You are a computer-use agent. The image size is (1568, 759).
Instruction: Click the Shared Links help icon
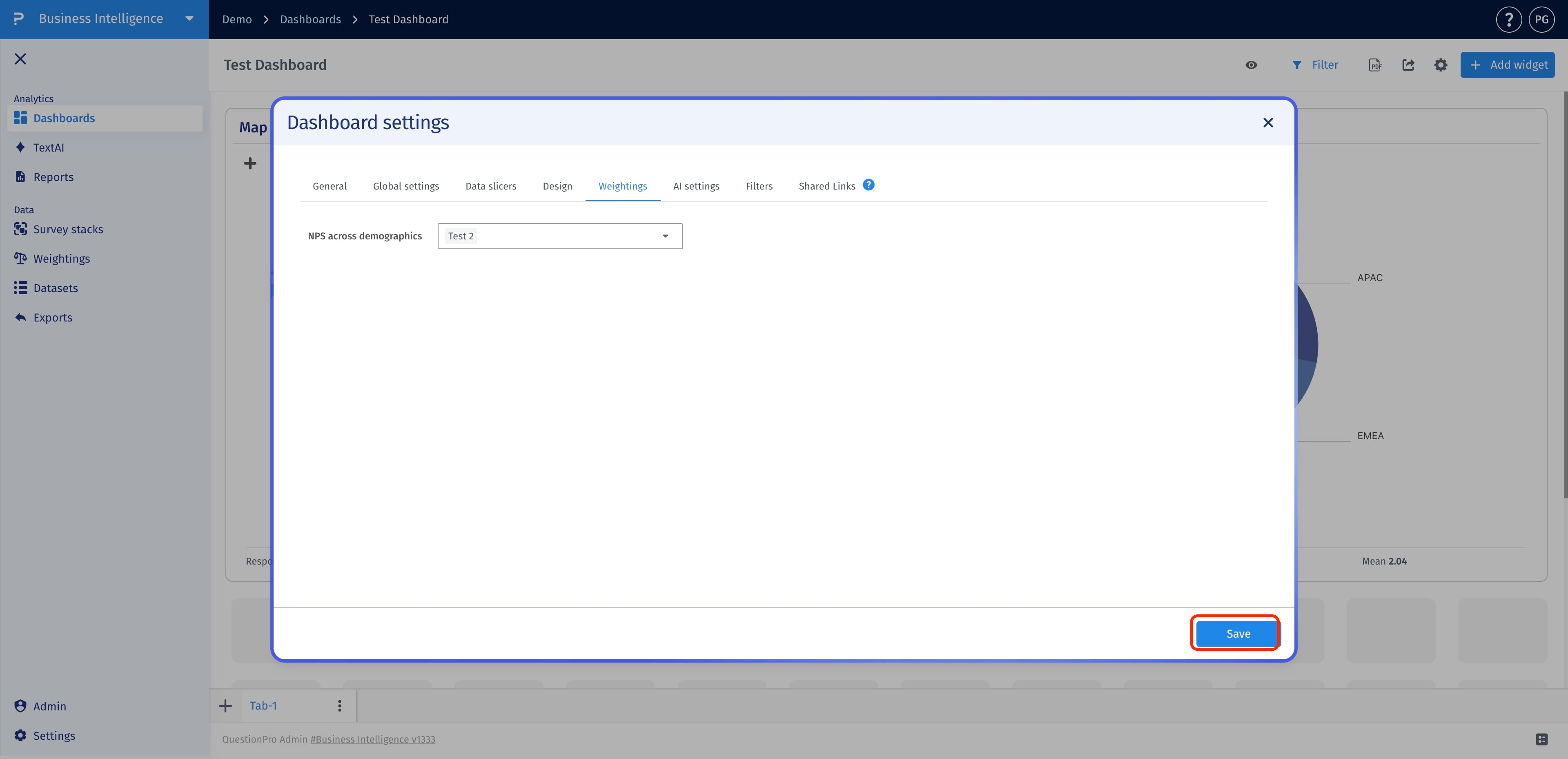pyautogui.click(x=869, y=185)
